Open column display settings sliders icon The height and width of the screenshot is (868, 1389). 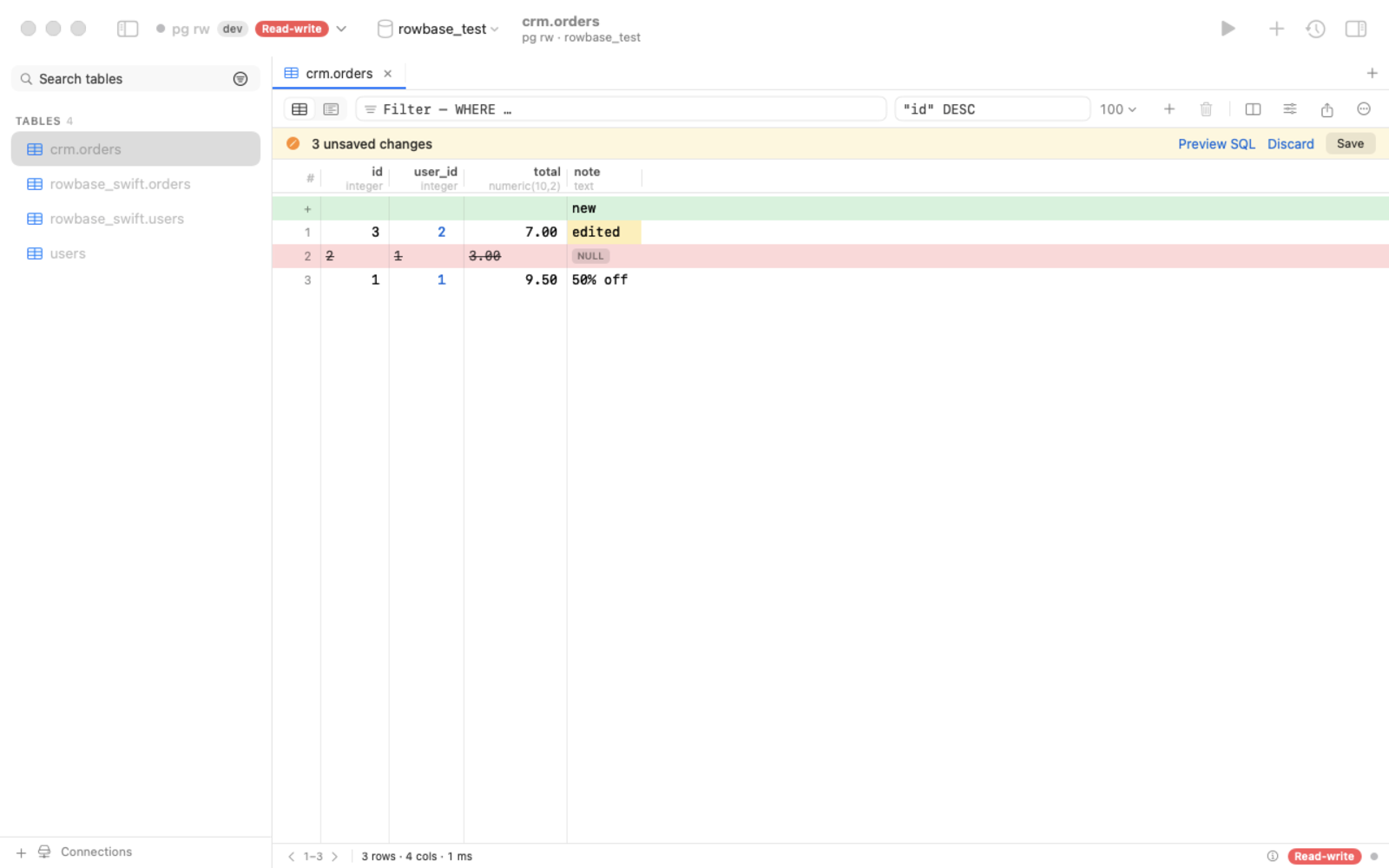[x=1290, y=109]
